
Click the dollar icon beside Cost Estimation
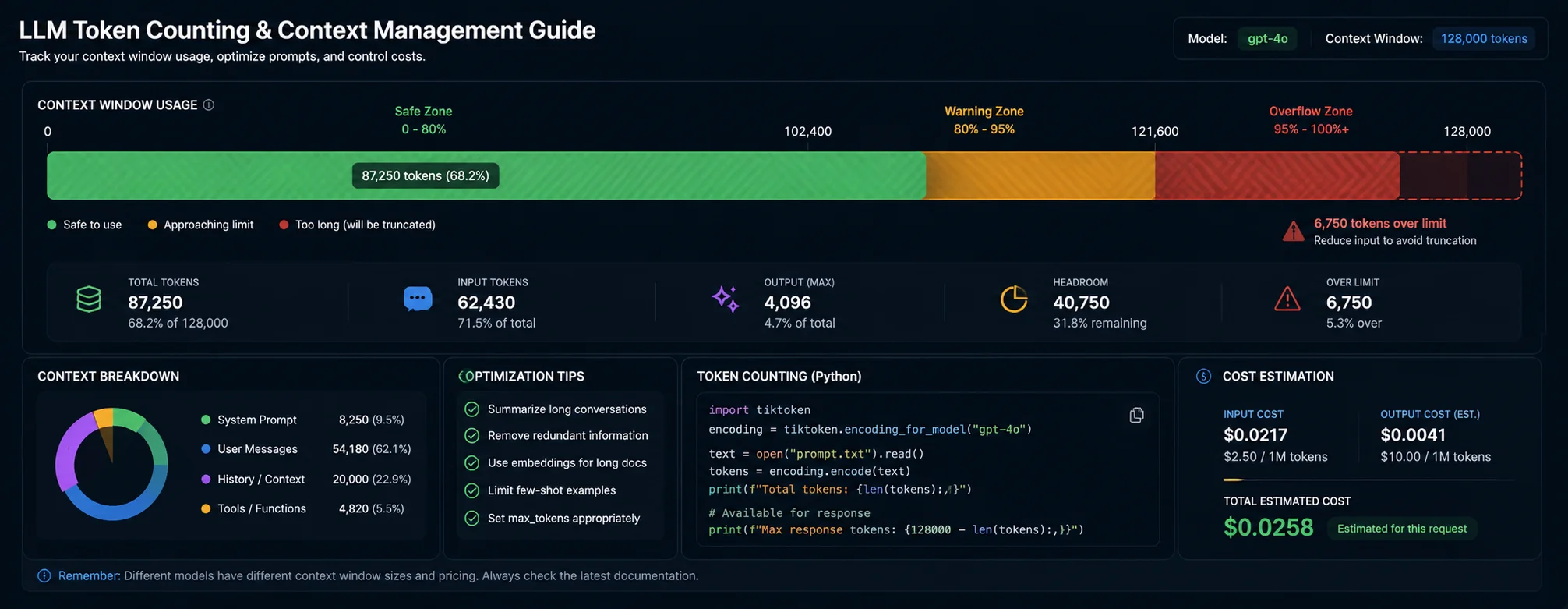tap(1204, 376)
